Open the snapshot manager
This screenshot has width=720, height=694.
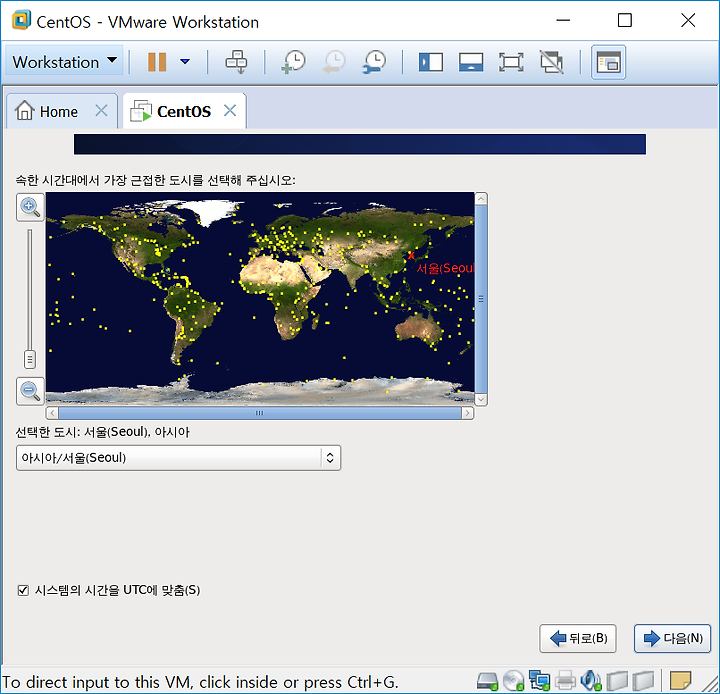(x=374, y=62)
